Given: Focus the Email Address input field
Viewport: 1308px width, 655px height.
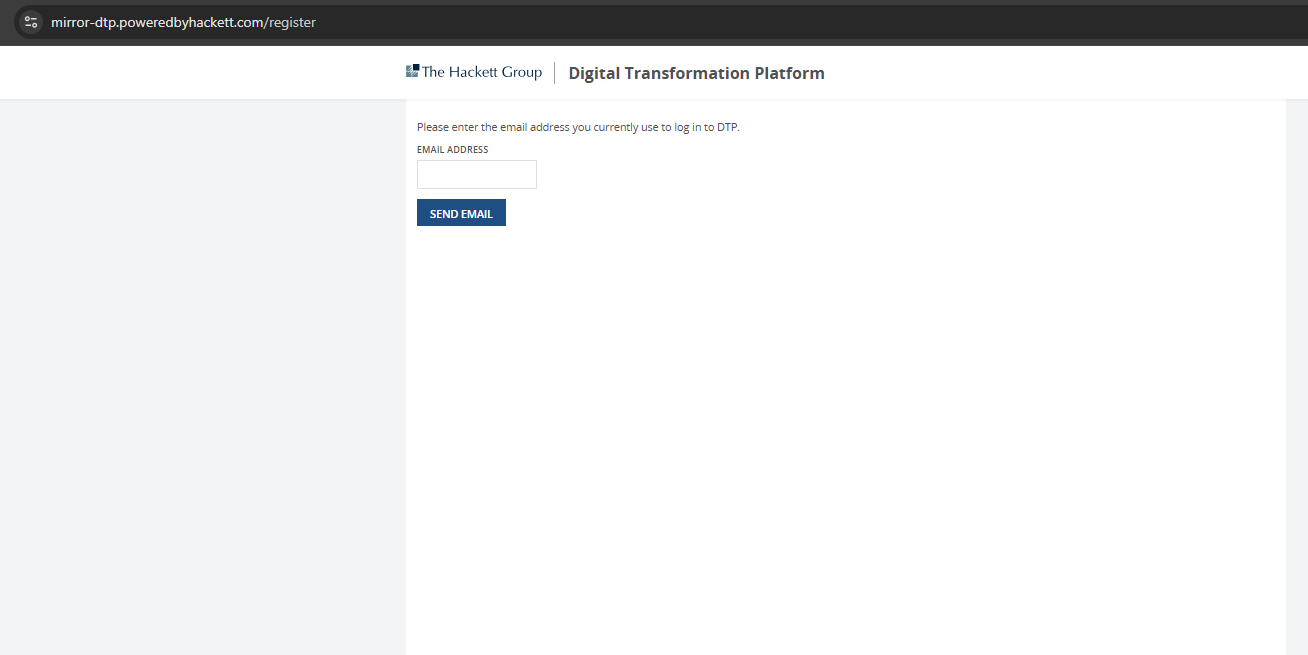Looking at the screenshot, I should coord(477,174).
